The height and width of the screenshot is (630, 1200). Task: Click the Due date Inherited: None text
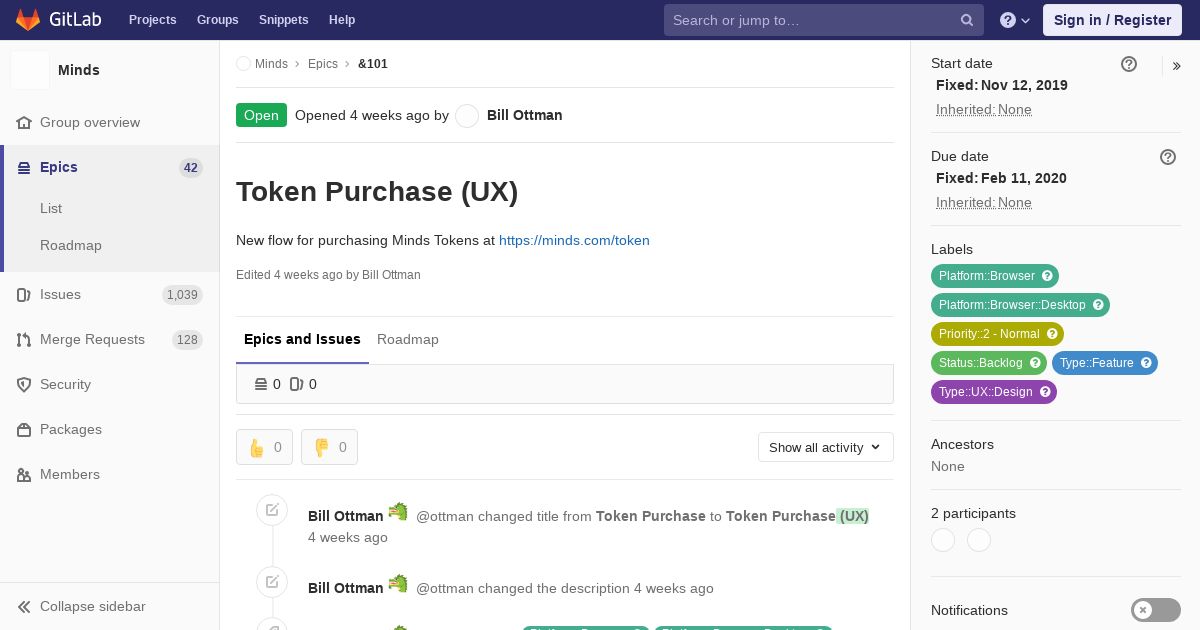click(984, 203)
